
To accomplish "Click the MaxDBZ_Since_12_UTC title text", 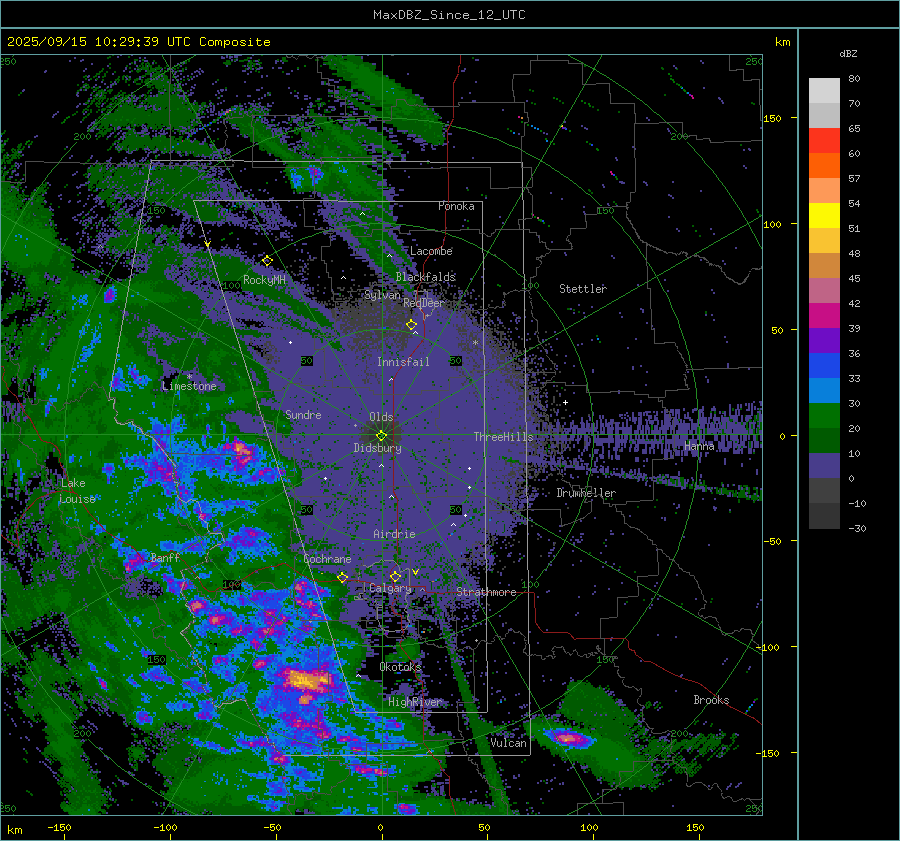I will point(449,15).
